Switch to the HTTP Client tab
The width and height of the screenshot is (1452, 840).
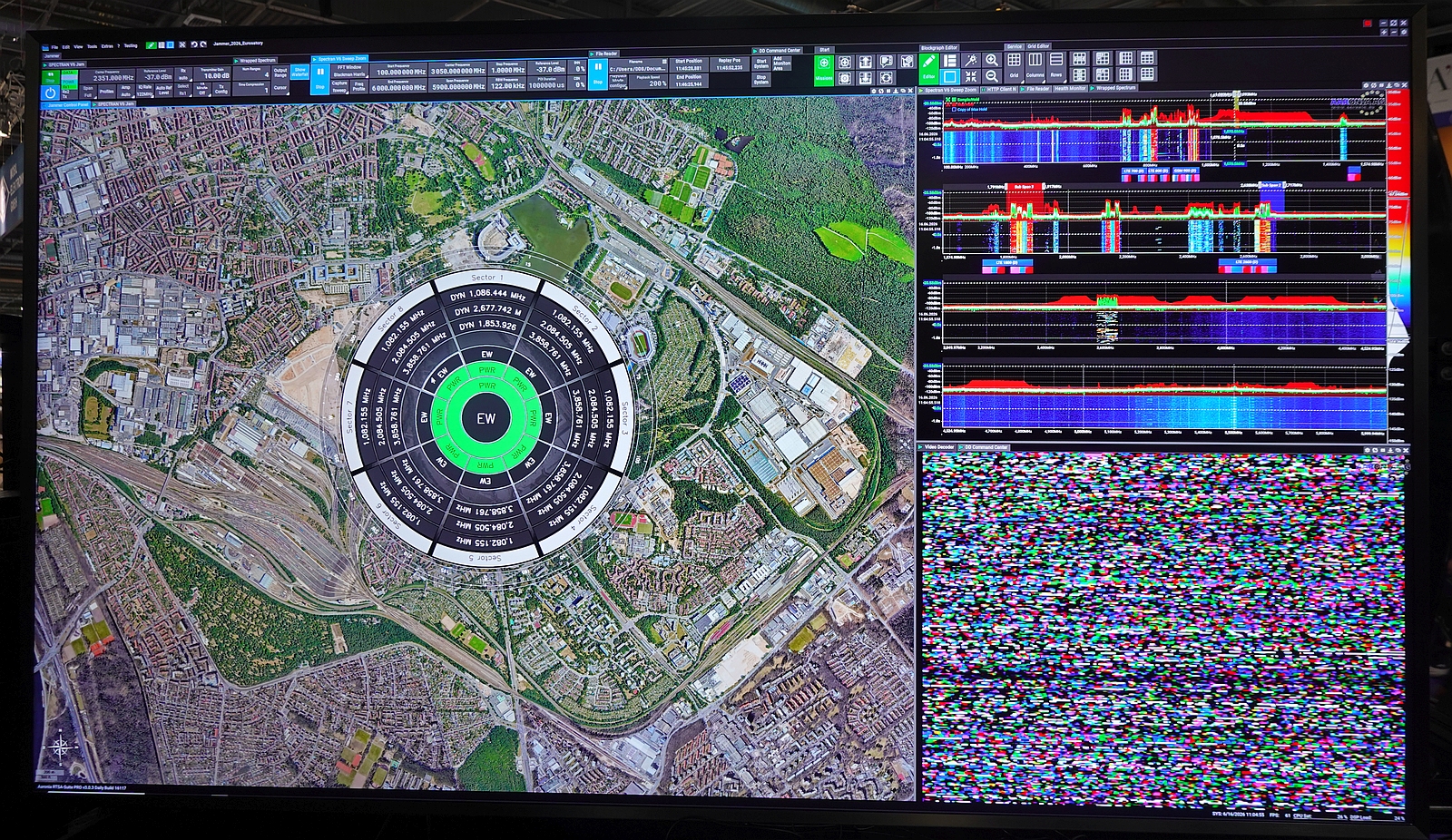1001,89
